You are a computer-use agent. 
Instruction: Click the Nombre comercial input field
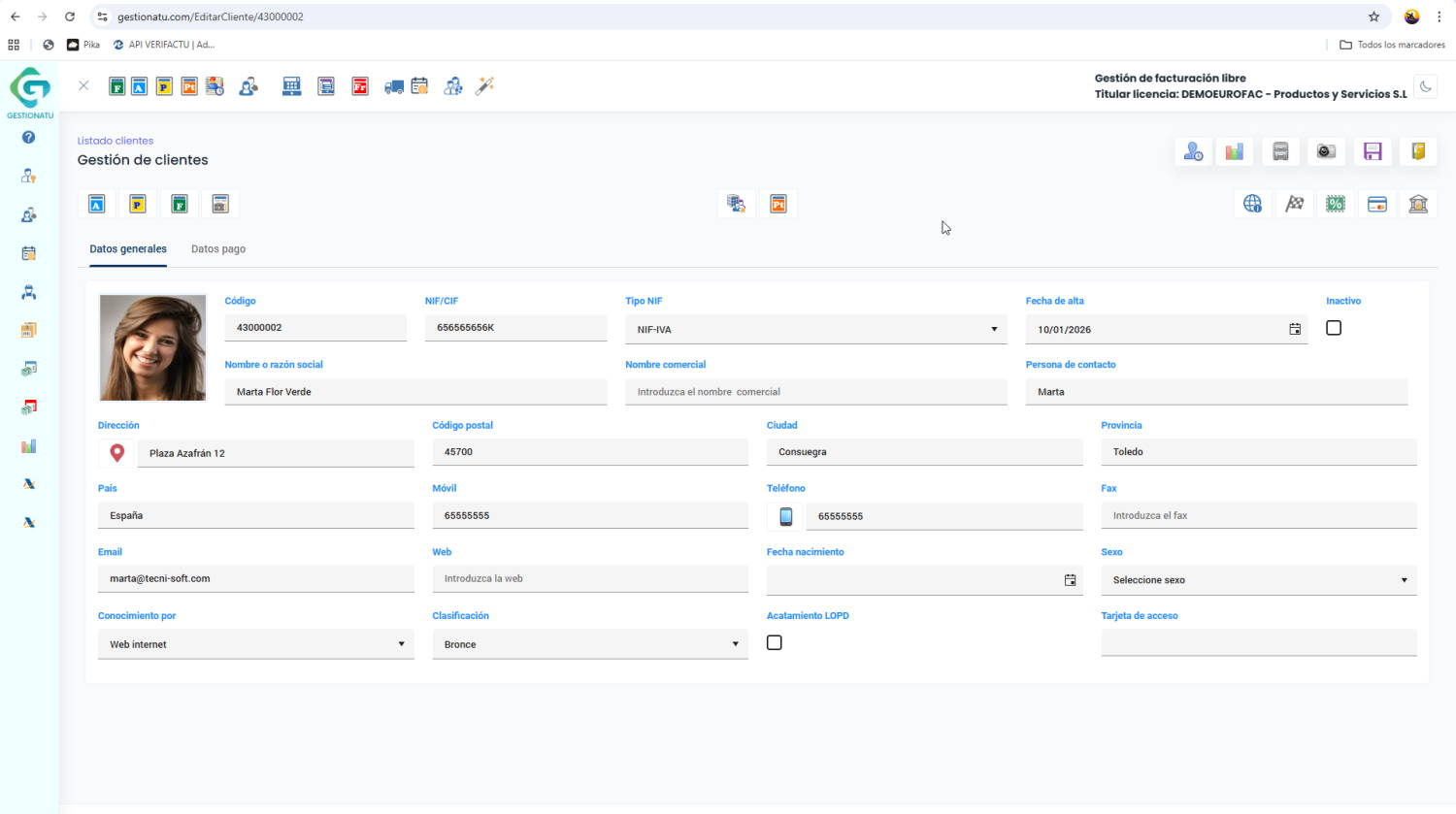tap(815, 392)
